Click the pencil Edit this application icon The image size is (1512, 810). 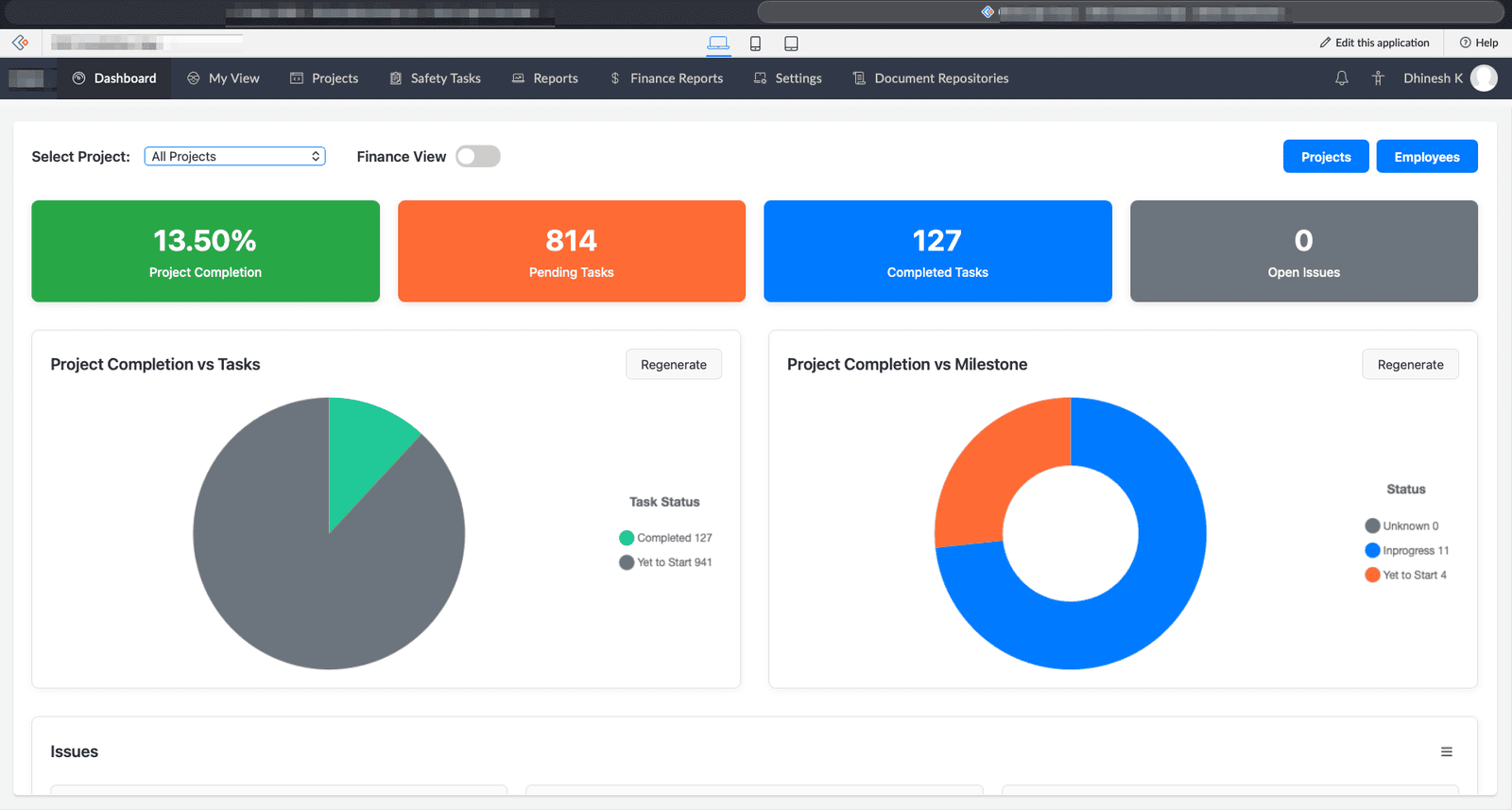click(x=1325, y=43)
